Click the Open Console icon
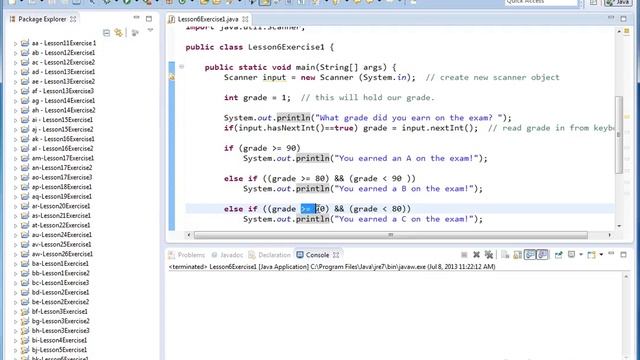Viewport: 640px width, 360px height. coord(591,255)
